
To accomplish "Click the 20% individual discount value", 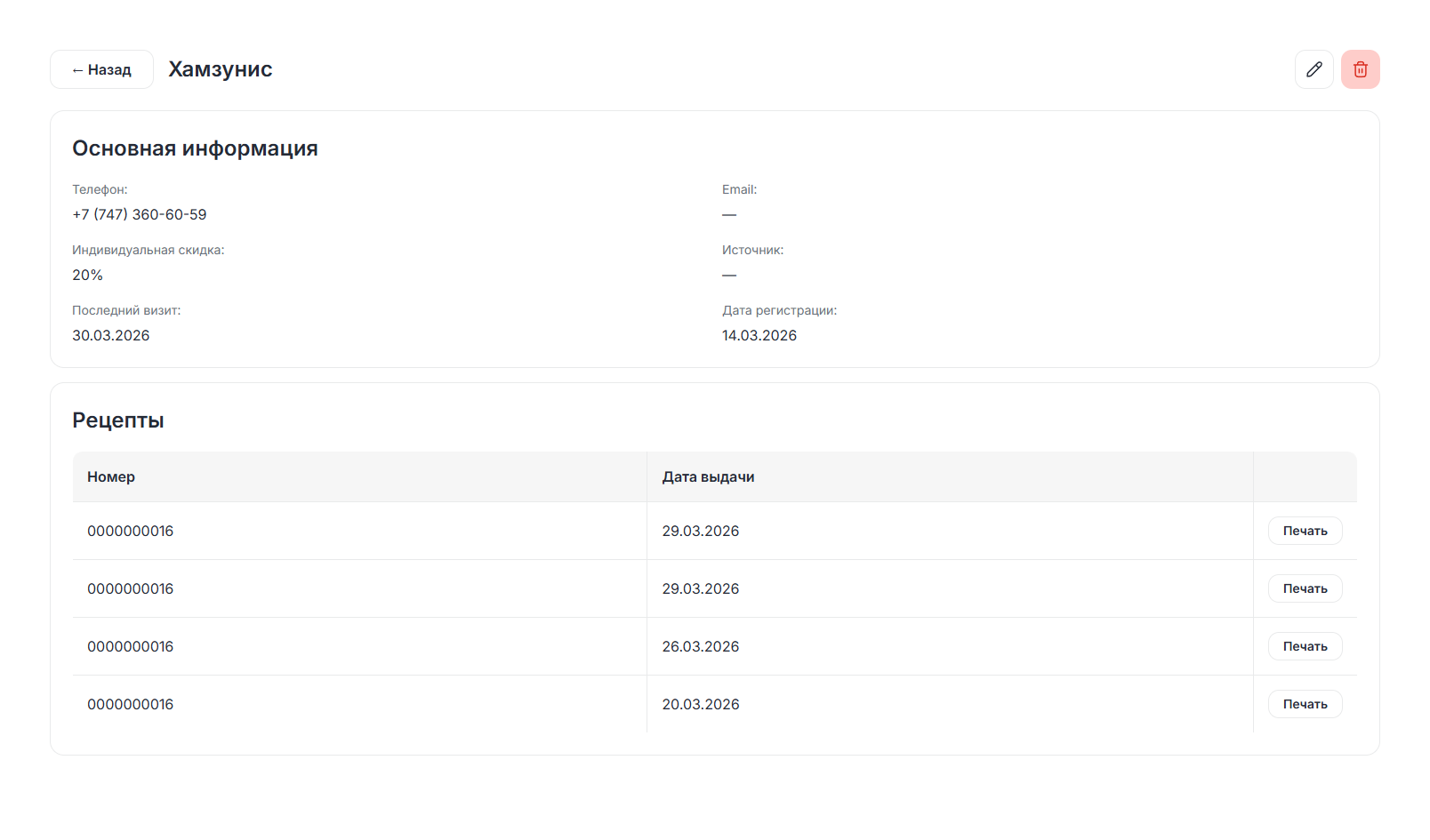I will 87,275.
